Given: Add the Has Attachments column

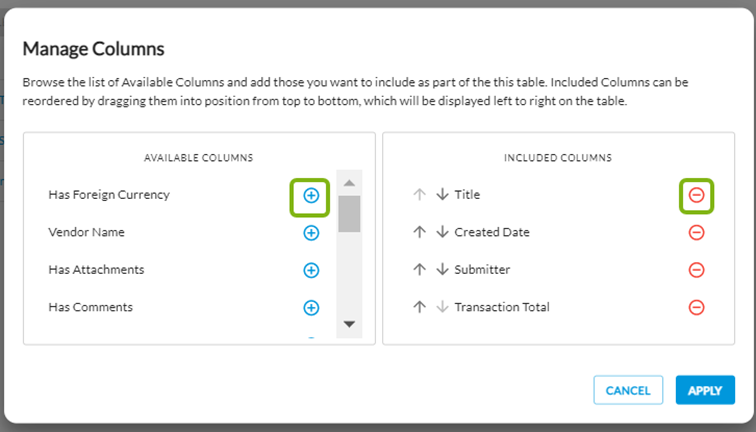Looking at the screenshot, I should click(x=311, y=270).
